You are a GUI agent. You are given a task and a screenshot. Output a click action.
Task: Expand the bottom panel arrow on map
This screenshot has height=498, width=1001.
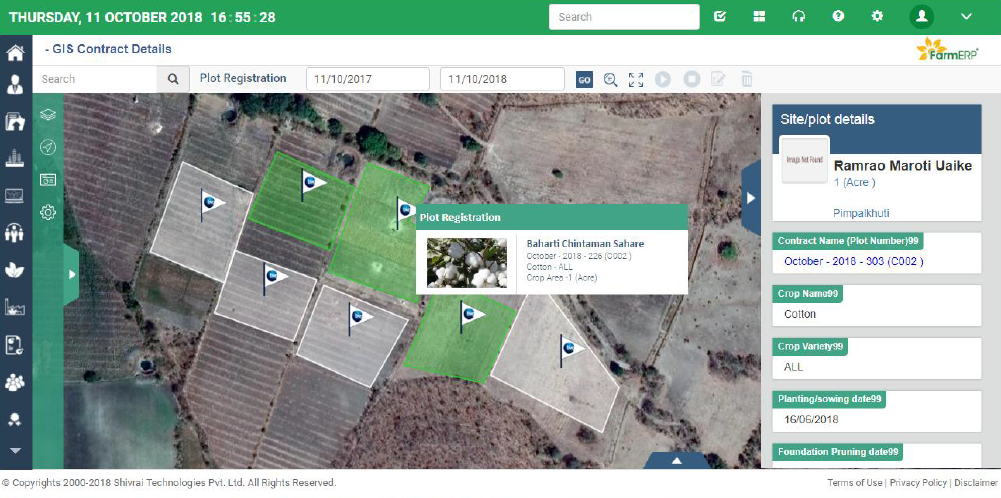click(x=677, y=461)
